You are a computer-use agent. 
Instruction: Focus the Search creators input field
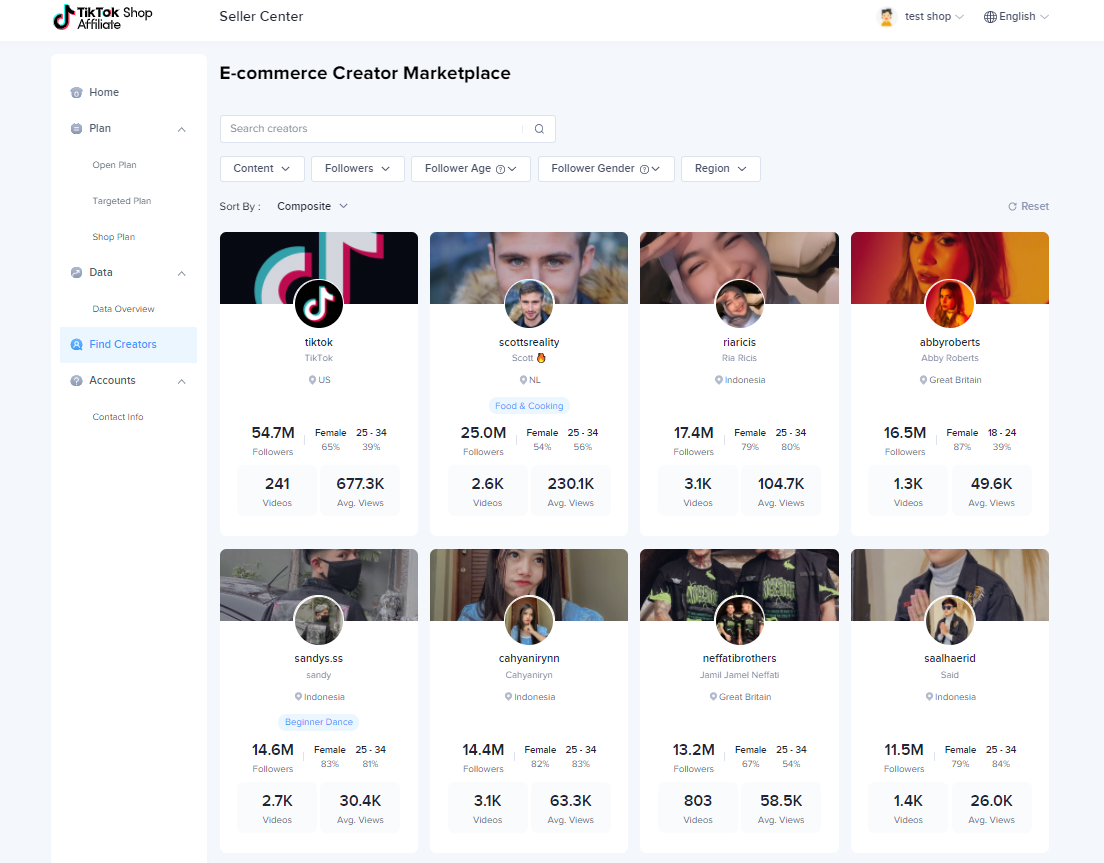point(370,129)
